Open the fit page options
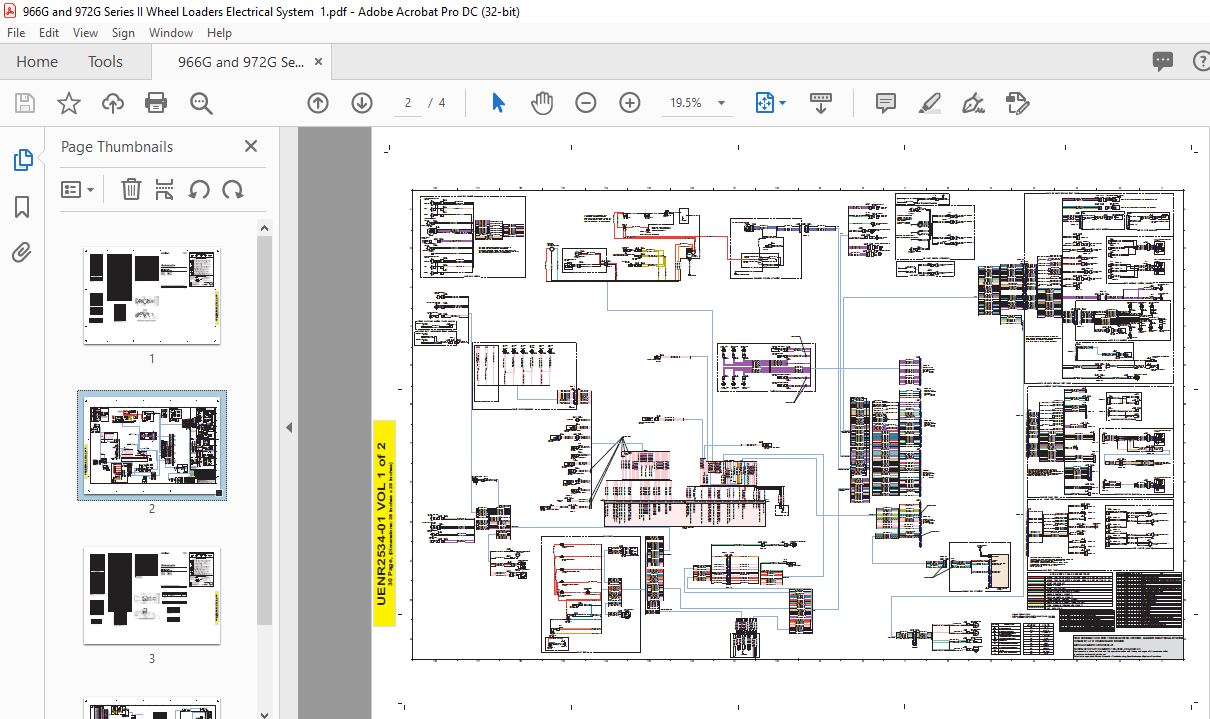 770,103
